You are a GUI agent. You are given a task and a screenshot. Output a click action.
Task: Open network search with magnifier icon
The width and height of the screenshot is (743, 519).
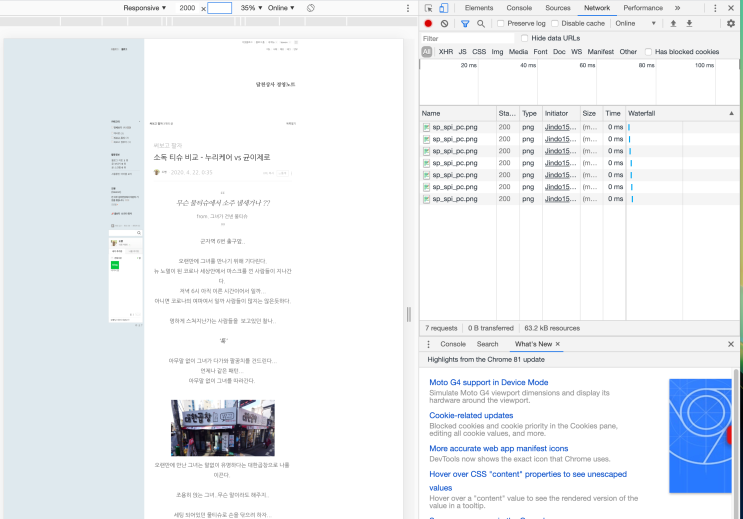[481, 23]
